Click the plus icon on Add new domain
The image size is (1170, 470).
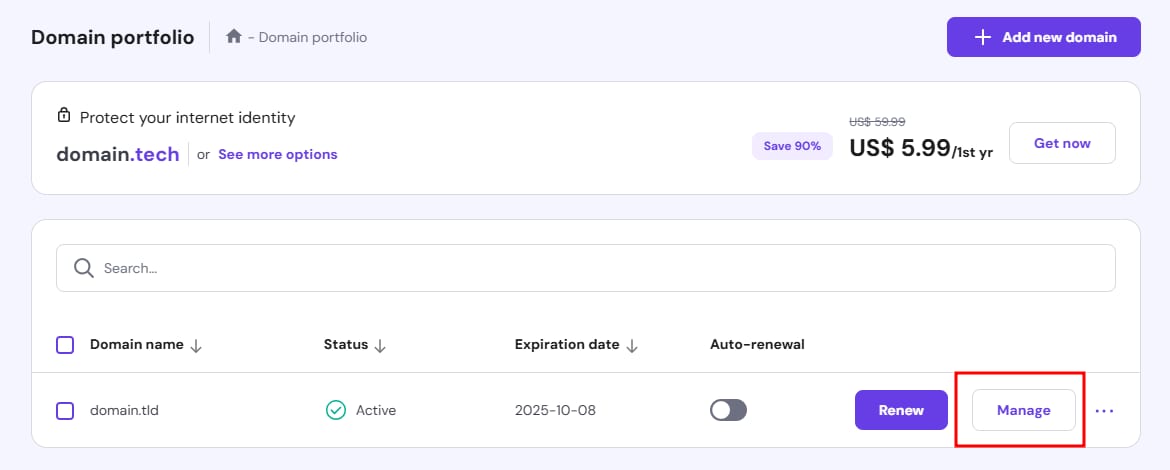(983, 37)
